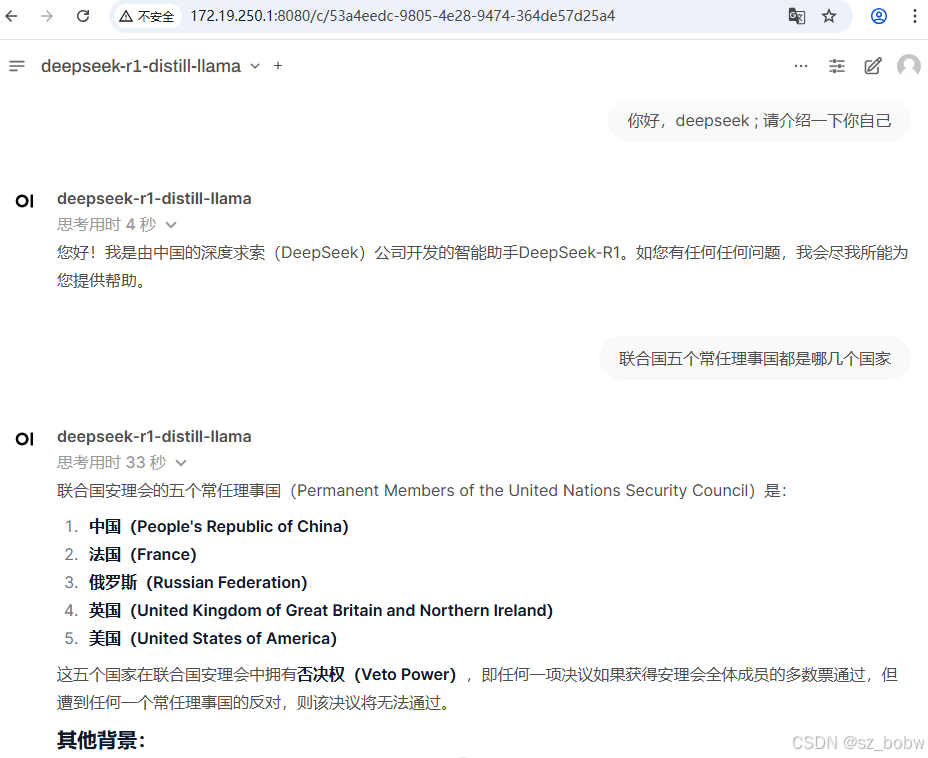Open the page translate icon
Viewport: 928px width, 758px height.
coord(797,16)
